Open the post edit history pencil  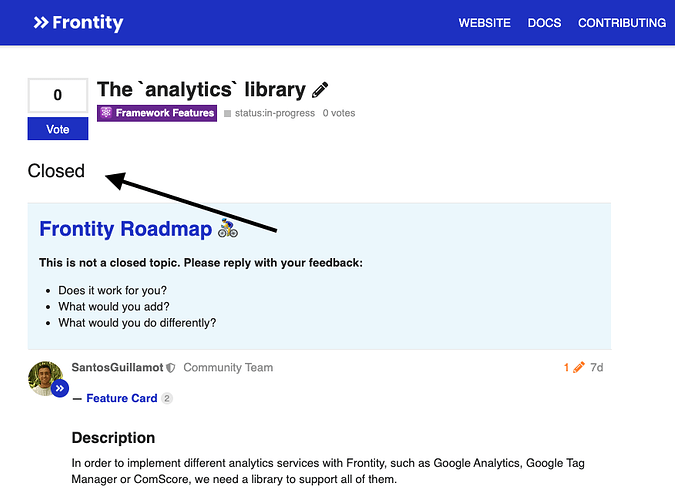point(577,368)
